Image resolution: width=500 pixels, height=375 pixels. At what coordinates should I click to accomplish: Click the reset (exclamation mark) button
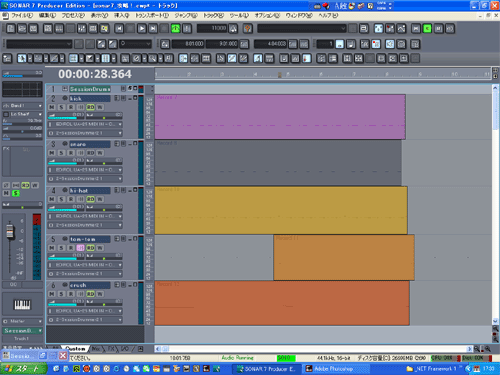187,29
